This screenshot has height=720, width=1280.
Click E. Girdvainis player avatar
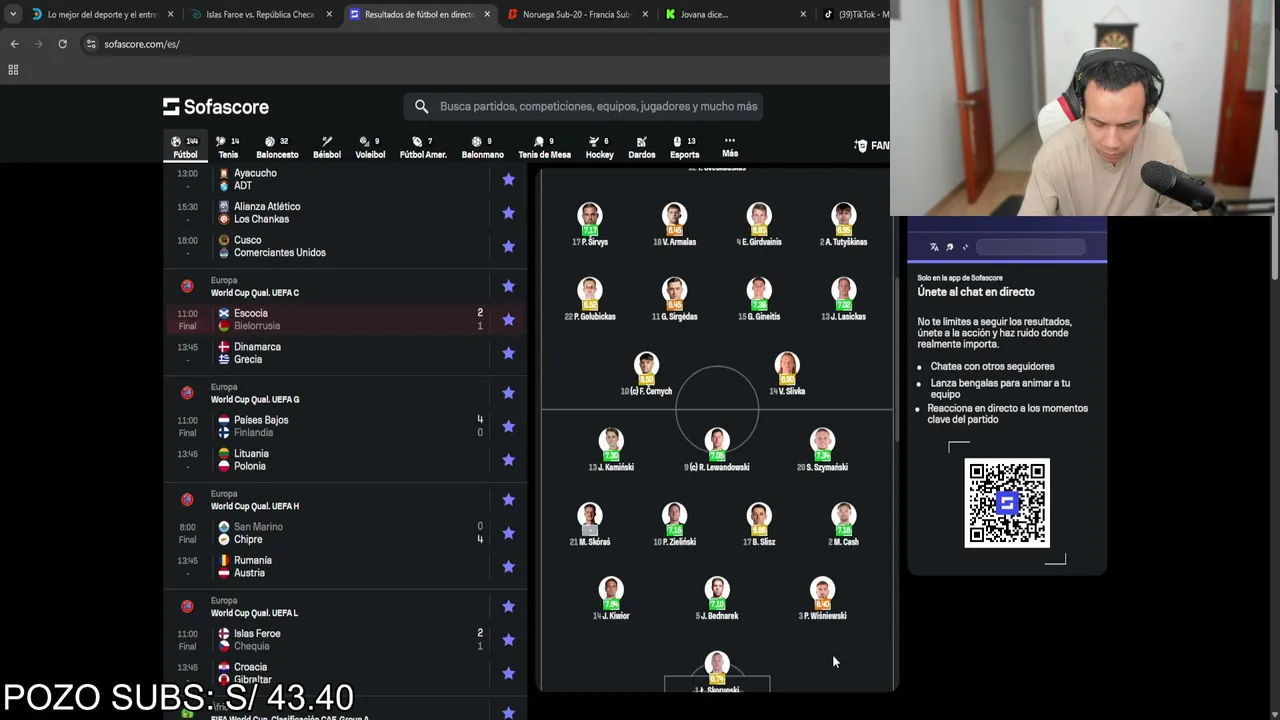759,215
